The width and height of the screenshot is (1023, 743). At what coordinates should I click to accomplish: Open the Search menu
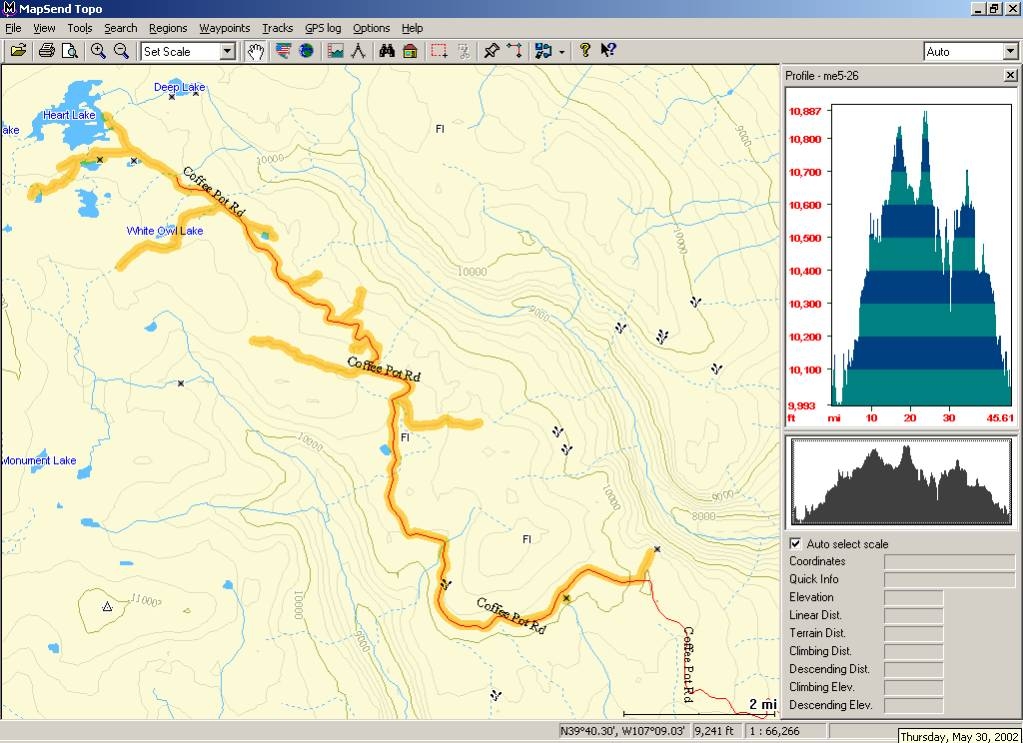(121, 28)
